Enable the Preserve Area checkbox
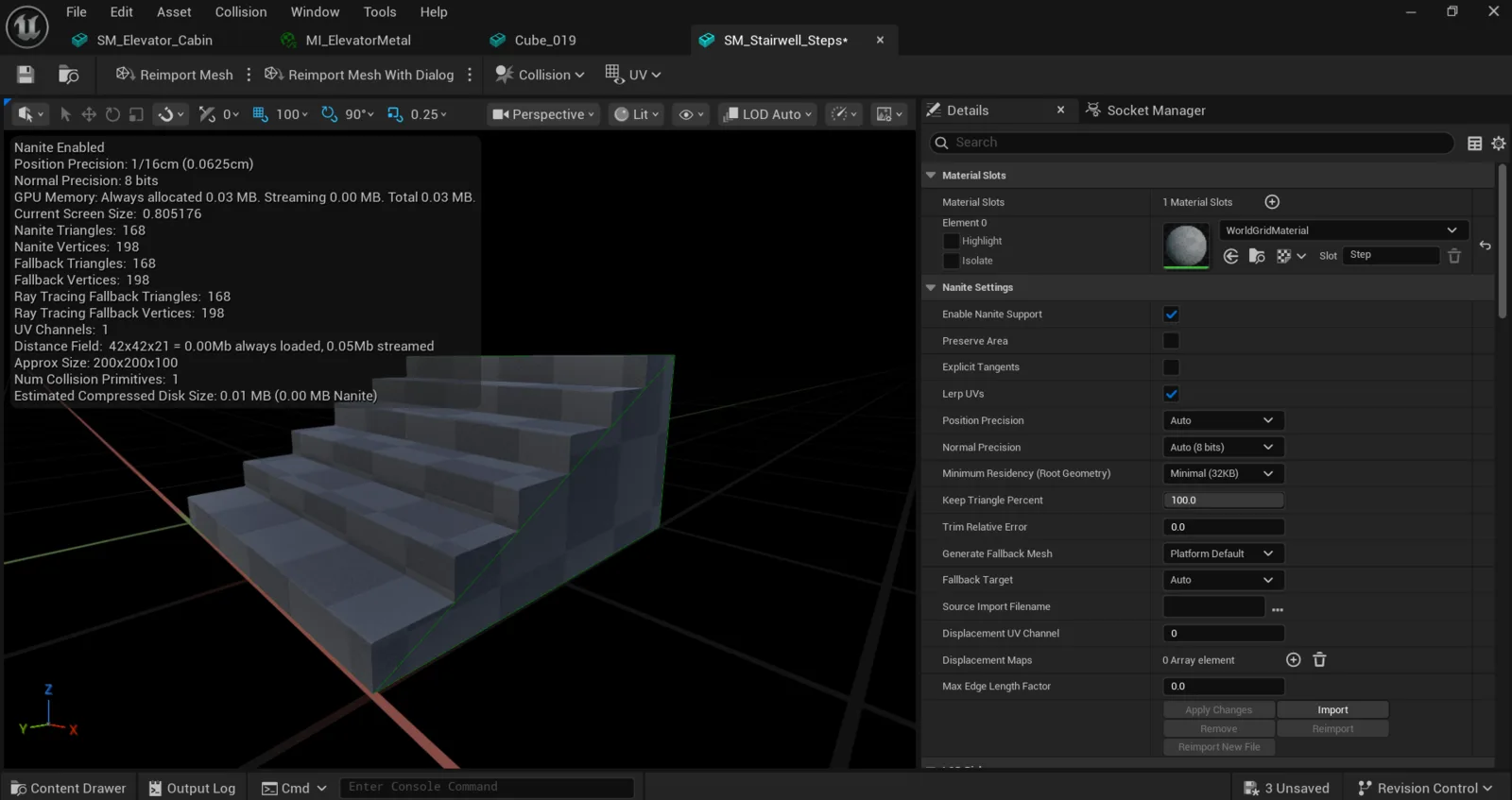 pos(1172,341)
